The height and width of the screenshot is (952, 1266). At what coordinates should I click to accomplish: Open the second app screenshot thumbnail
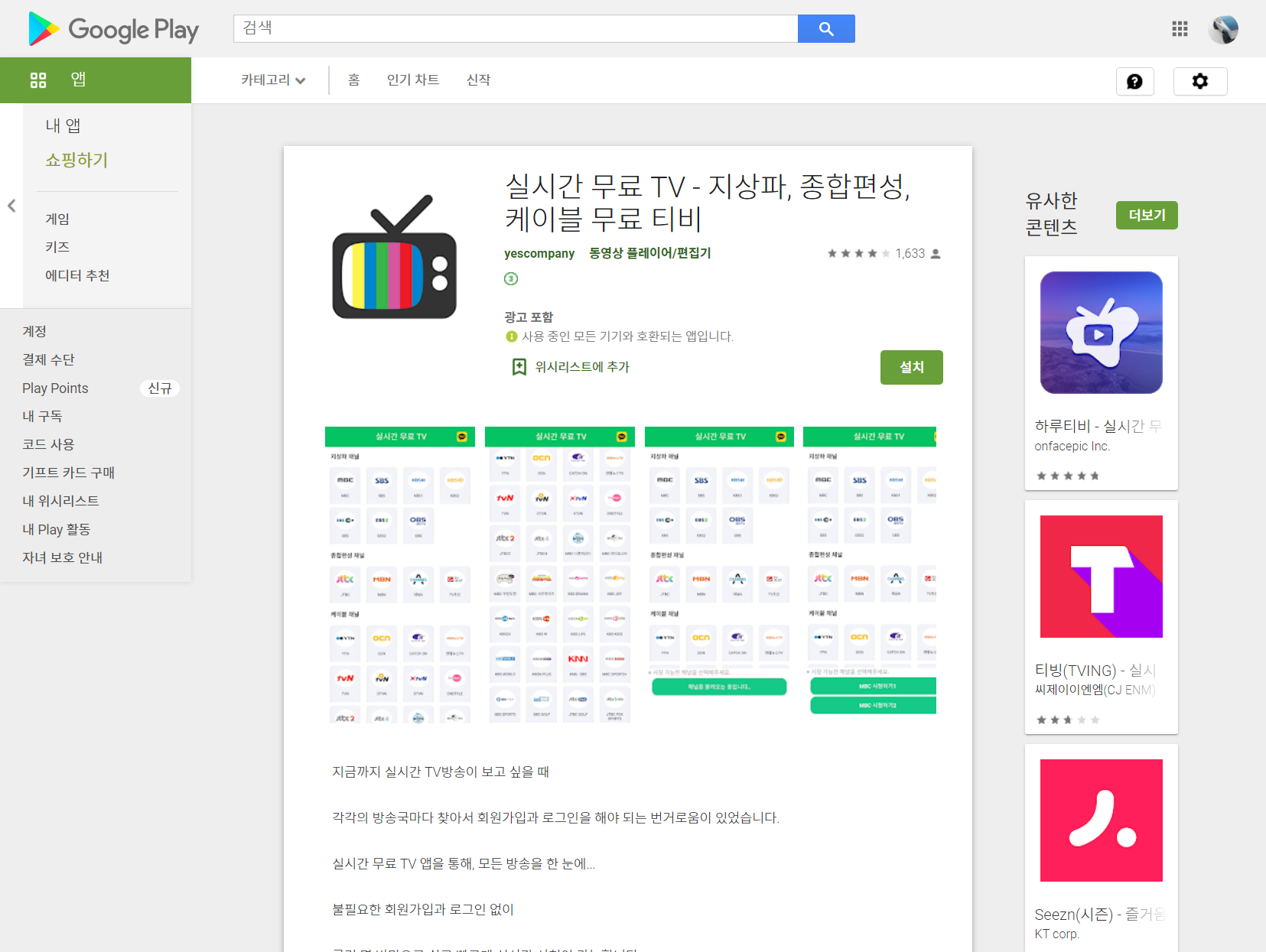point(560,575)
